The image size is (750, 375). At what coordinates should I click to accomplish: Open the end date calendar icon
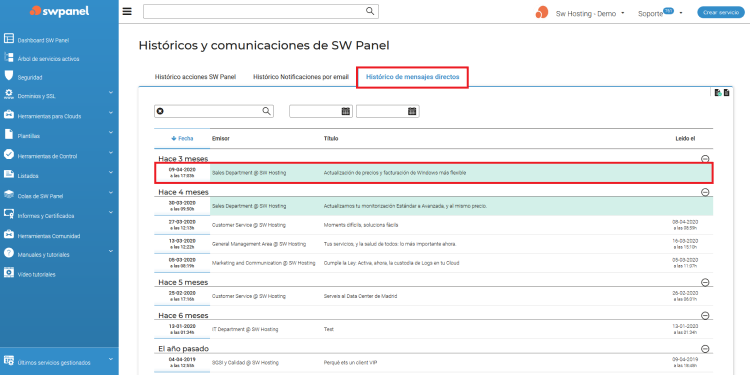pyautogui.click(x=412, y=111)
